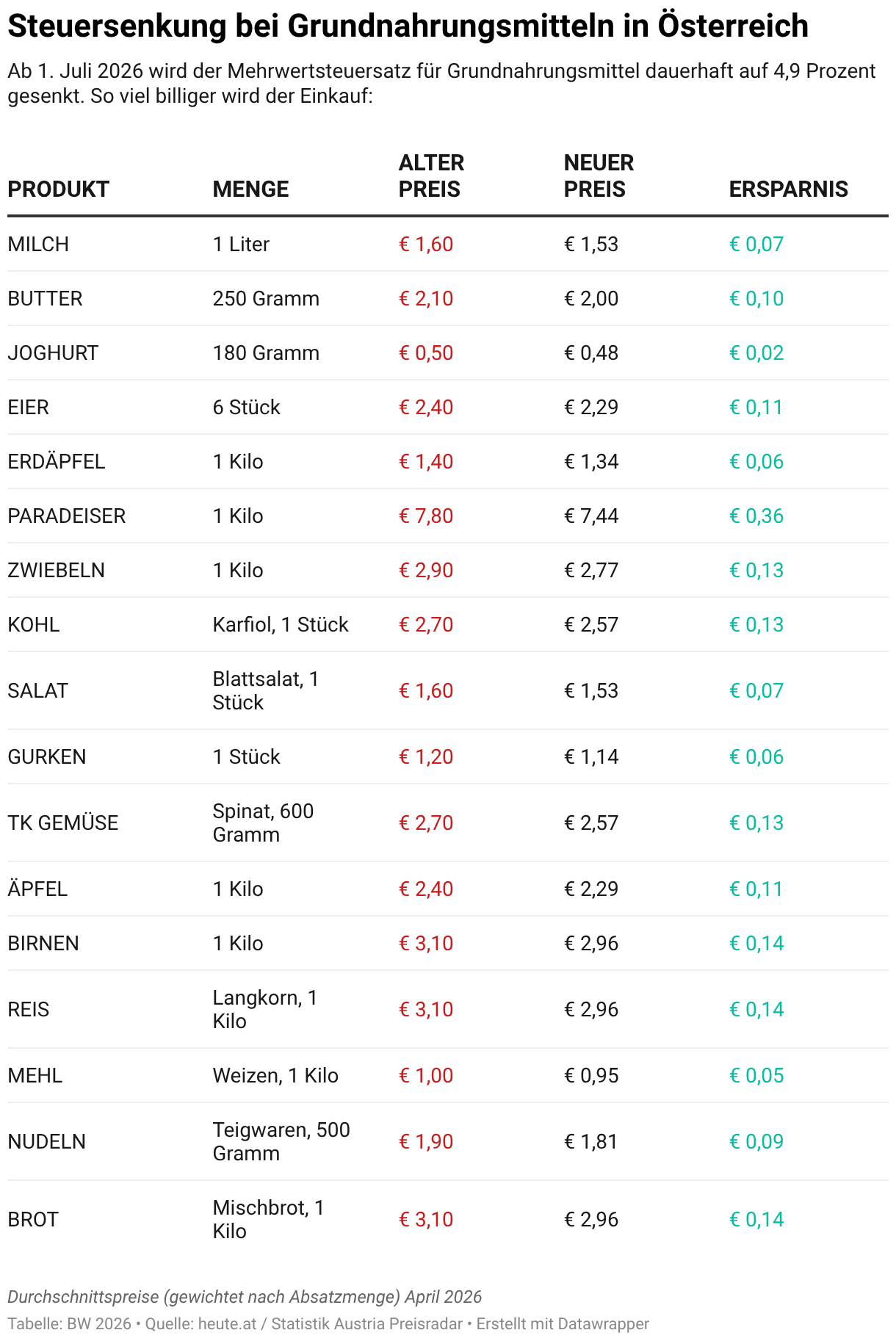Image resolution: width=896 pixels, height=1341 pixels.
Task: Select the ERSPARNIS column header
Action: (x=788, y=189)
